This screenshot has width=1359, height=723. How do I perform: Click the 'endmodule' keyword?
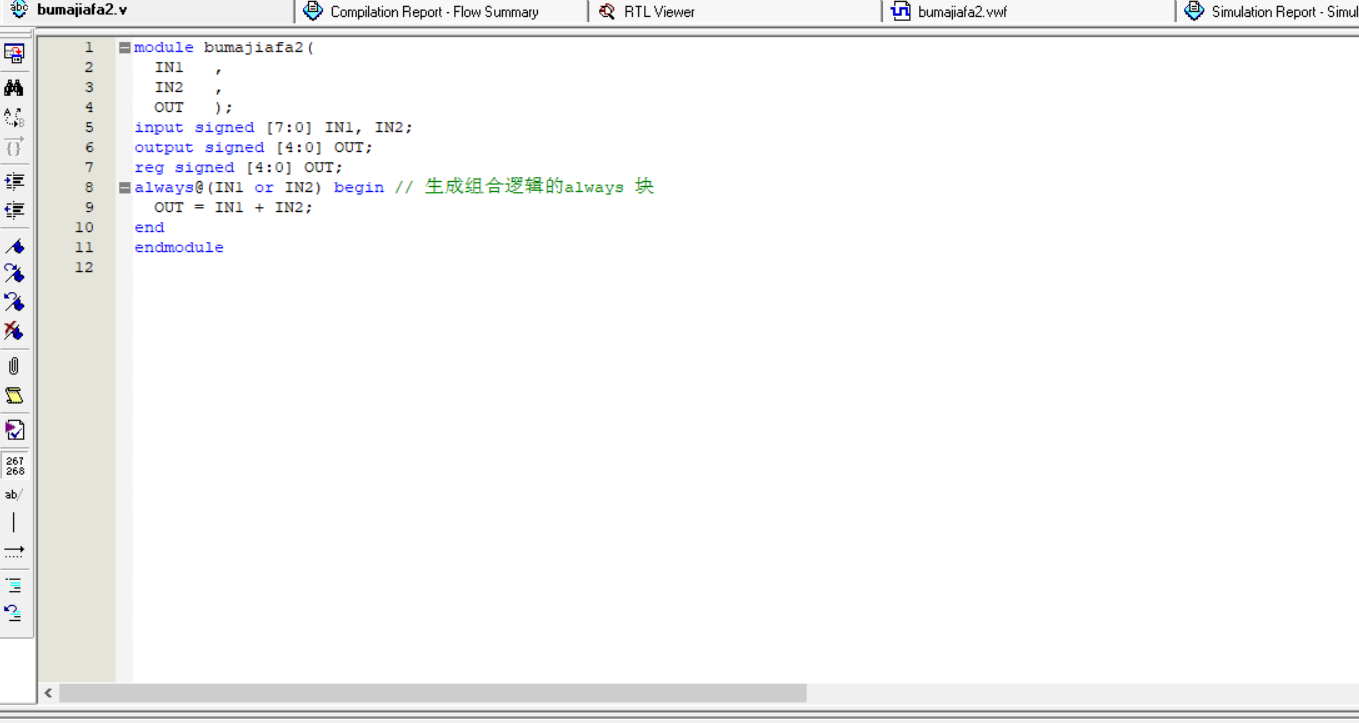point(179,247)
